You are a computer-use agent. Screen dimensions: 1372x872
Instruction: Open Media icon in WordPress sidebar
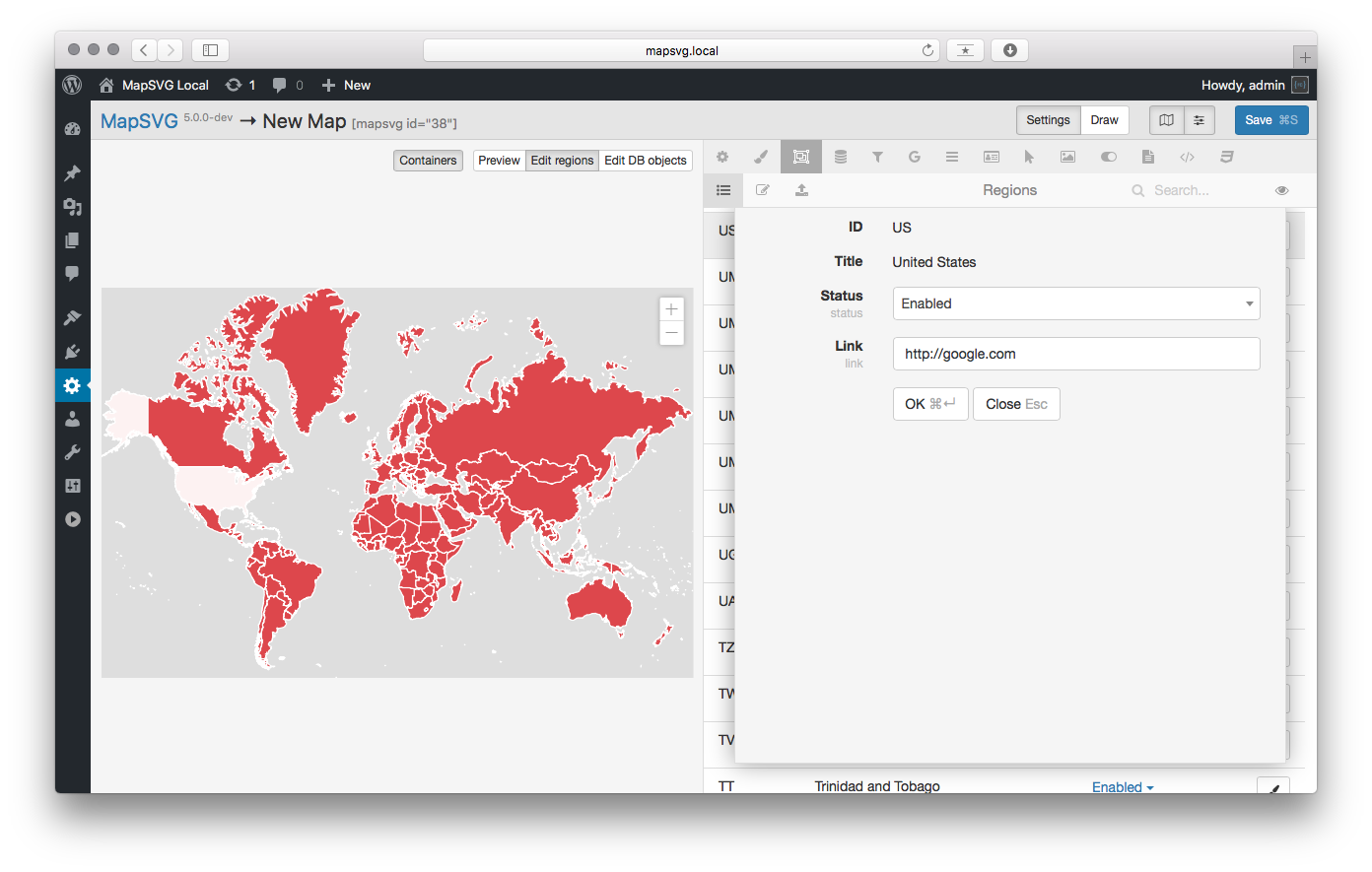72,207
